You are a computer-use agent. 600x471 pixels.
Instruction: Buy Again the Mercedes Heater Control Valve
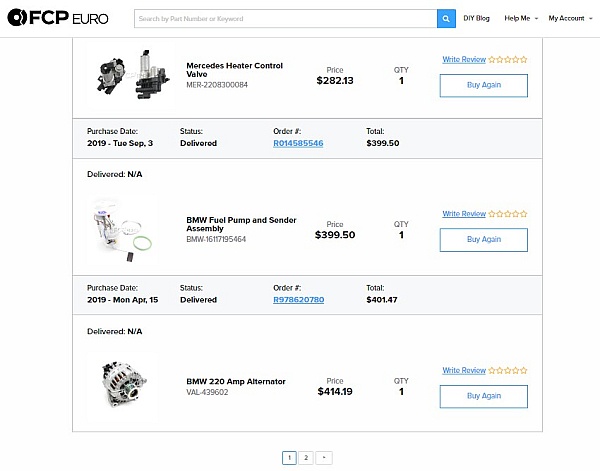point(484,85)
